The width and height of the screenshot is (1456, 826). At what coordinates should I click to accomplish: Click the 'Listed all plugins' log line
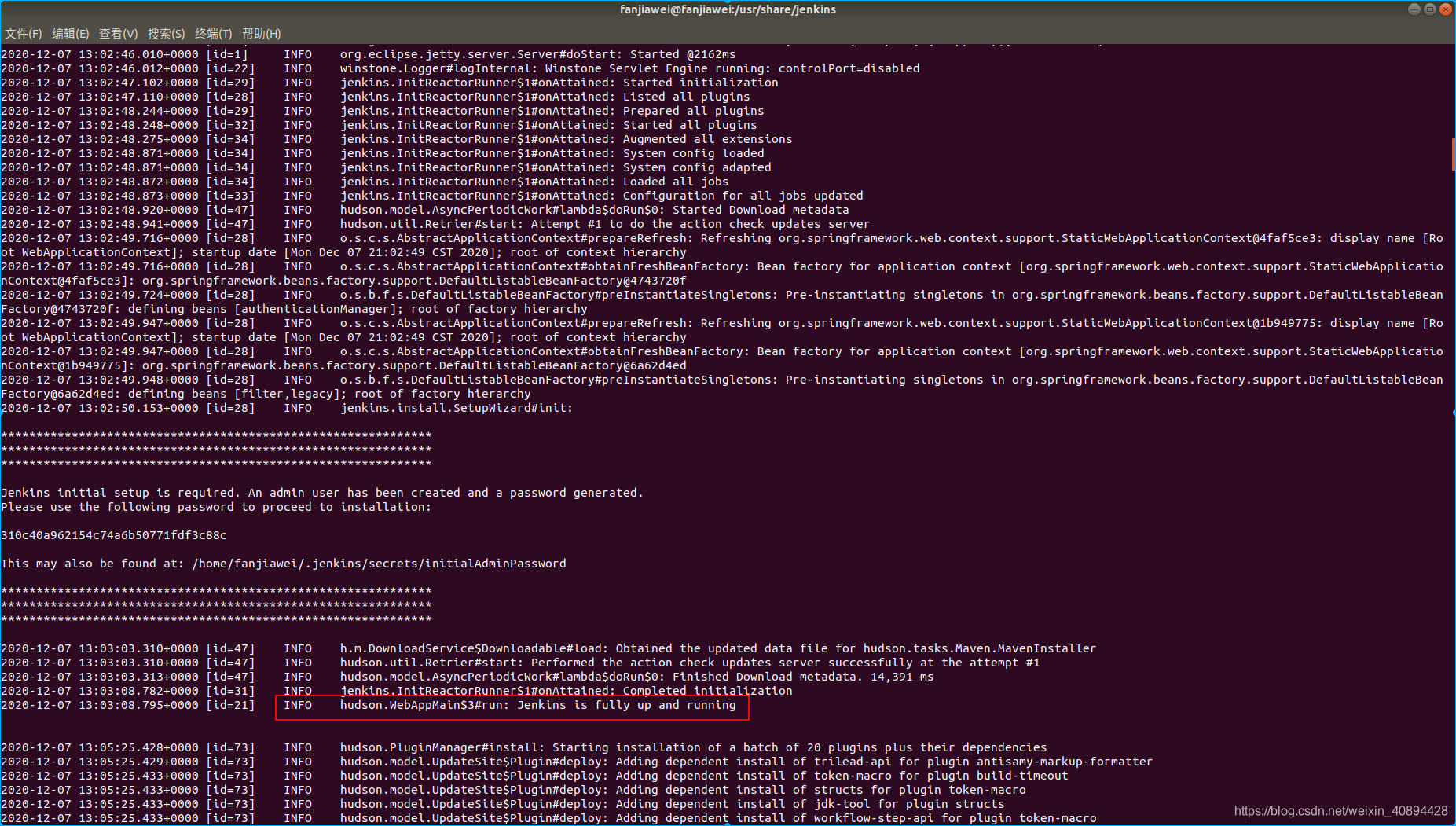tap(376, 97)
